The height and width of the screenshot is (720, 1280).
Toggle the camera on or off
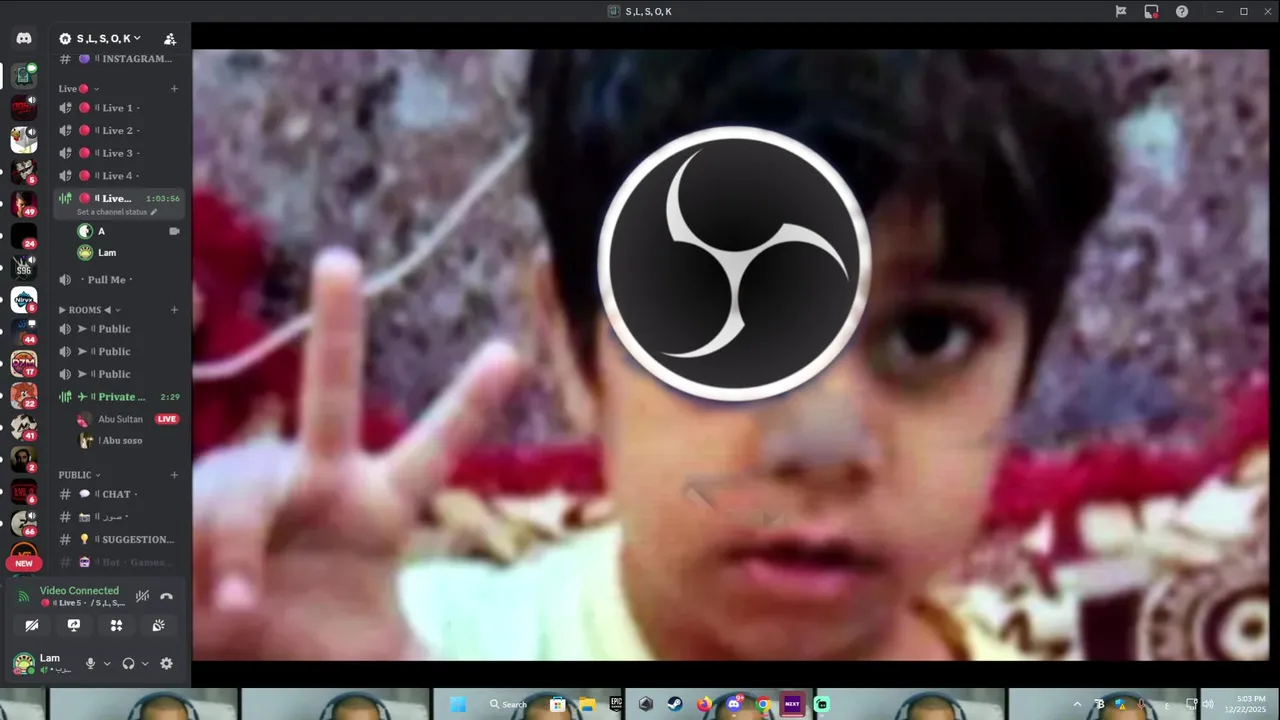click(32, 625)
